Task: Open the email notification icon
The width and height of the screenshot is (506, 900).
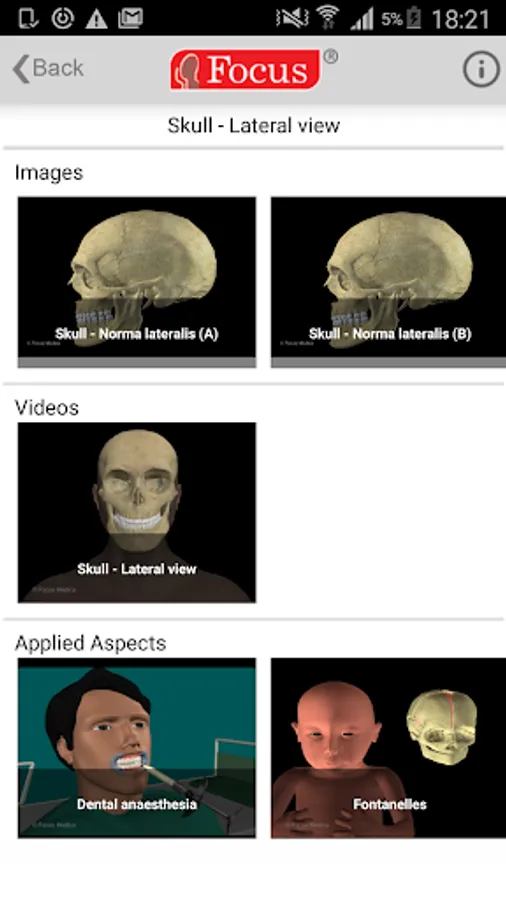Action: point(130,18)
